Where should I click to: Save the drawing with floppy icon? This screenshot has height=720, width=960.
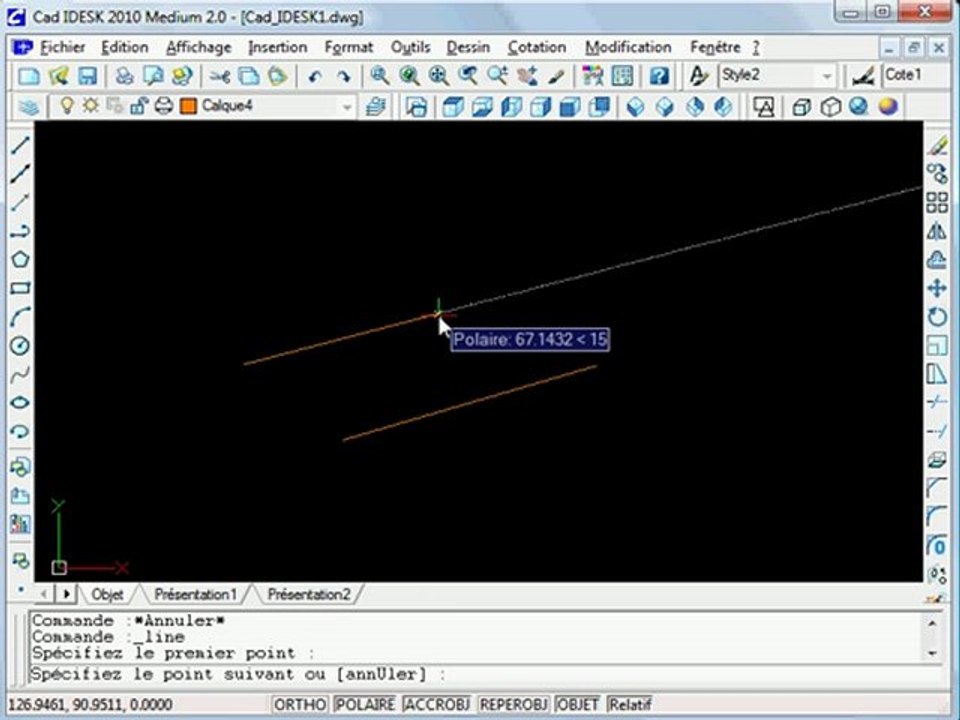[x=88, y=76]
